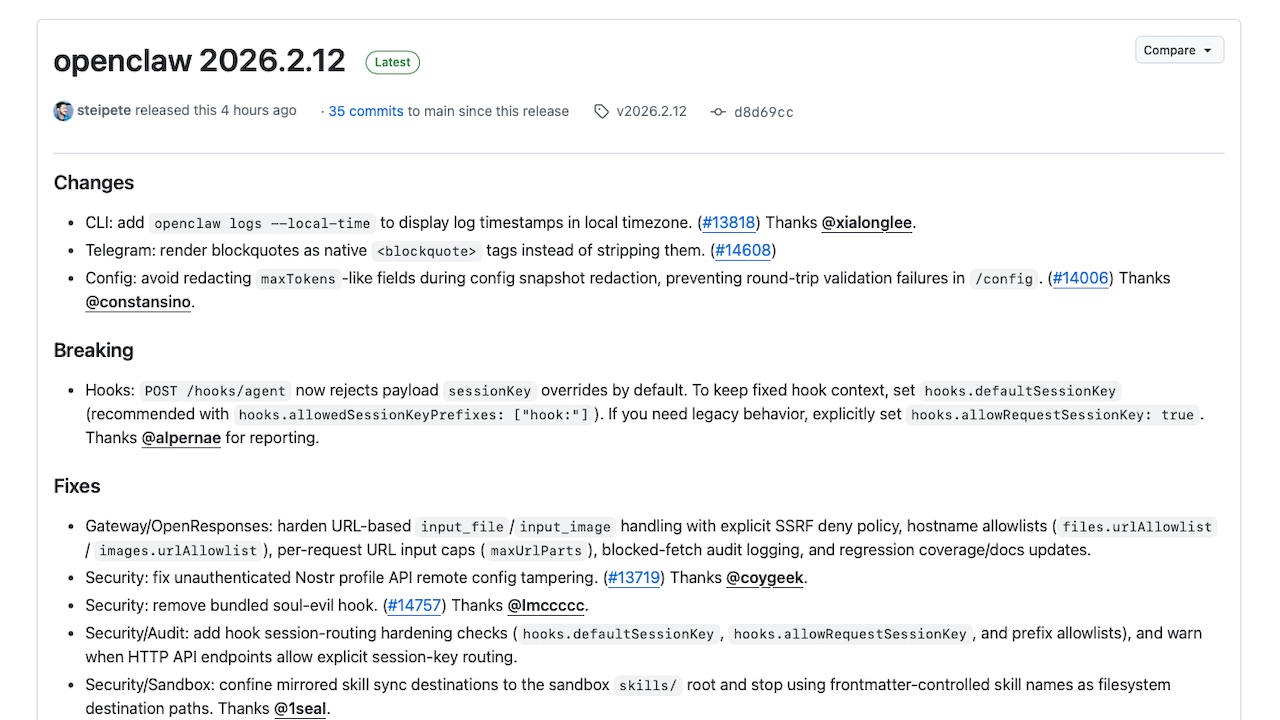Visit @alpernae's profile

181,437
